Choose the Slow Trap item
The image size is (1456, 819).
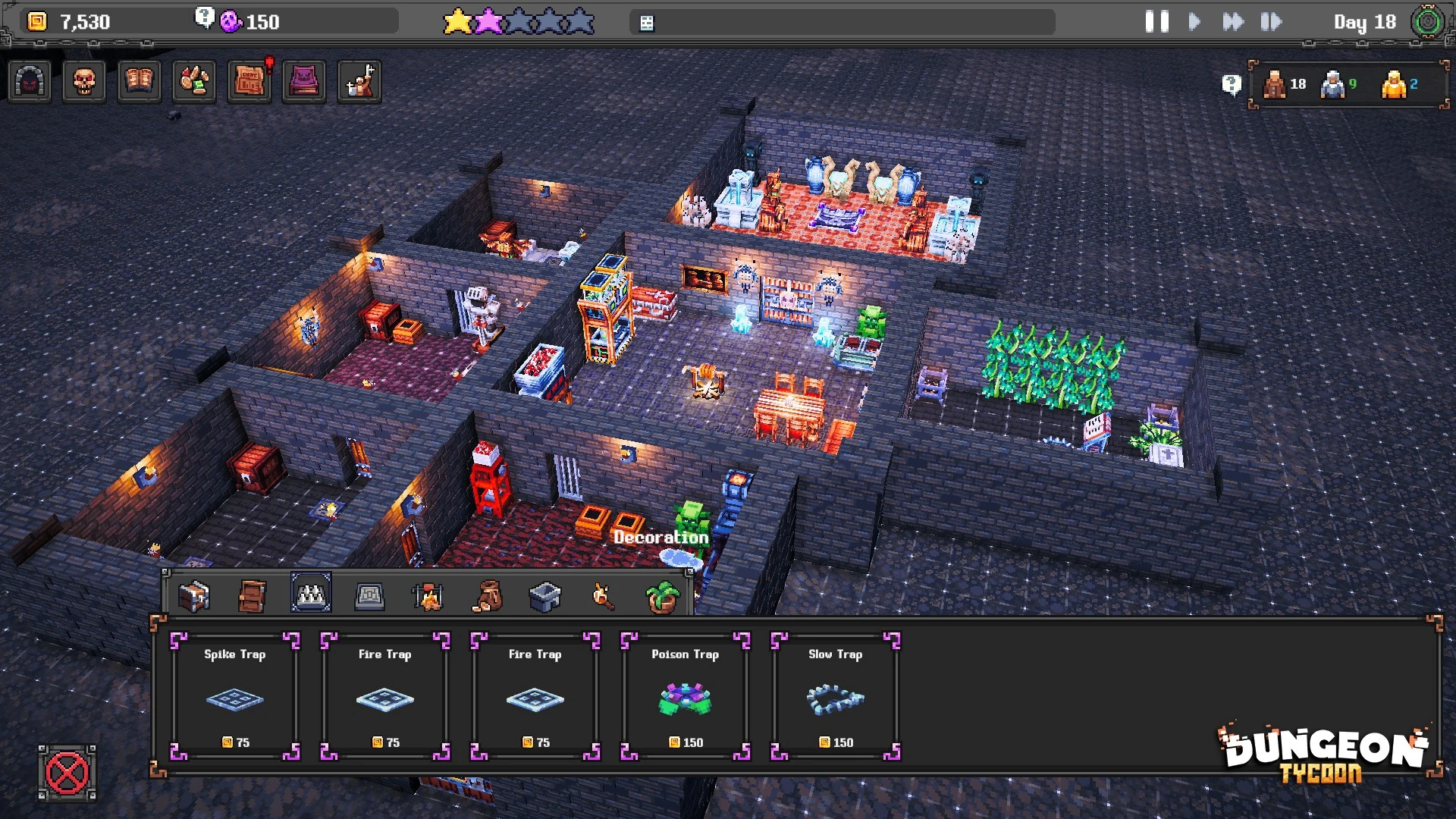[x=835, y=696]
